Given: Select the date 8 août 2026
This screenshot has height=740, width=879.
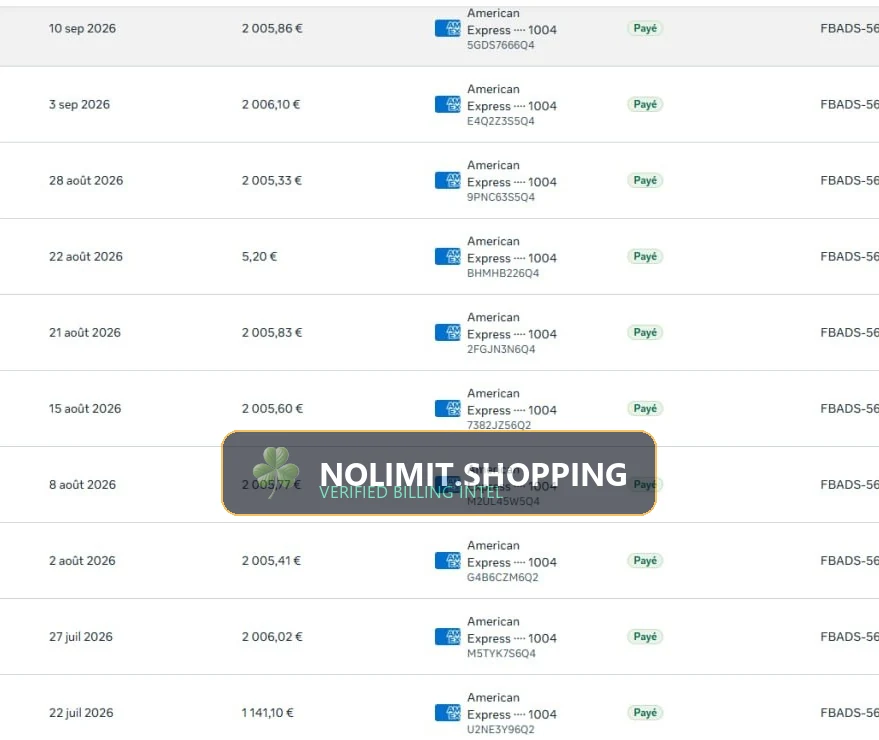Looking at the screenshot, I should [x=82, y=485].
